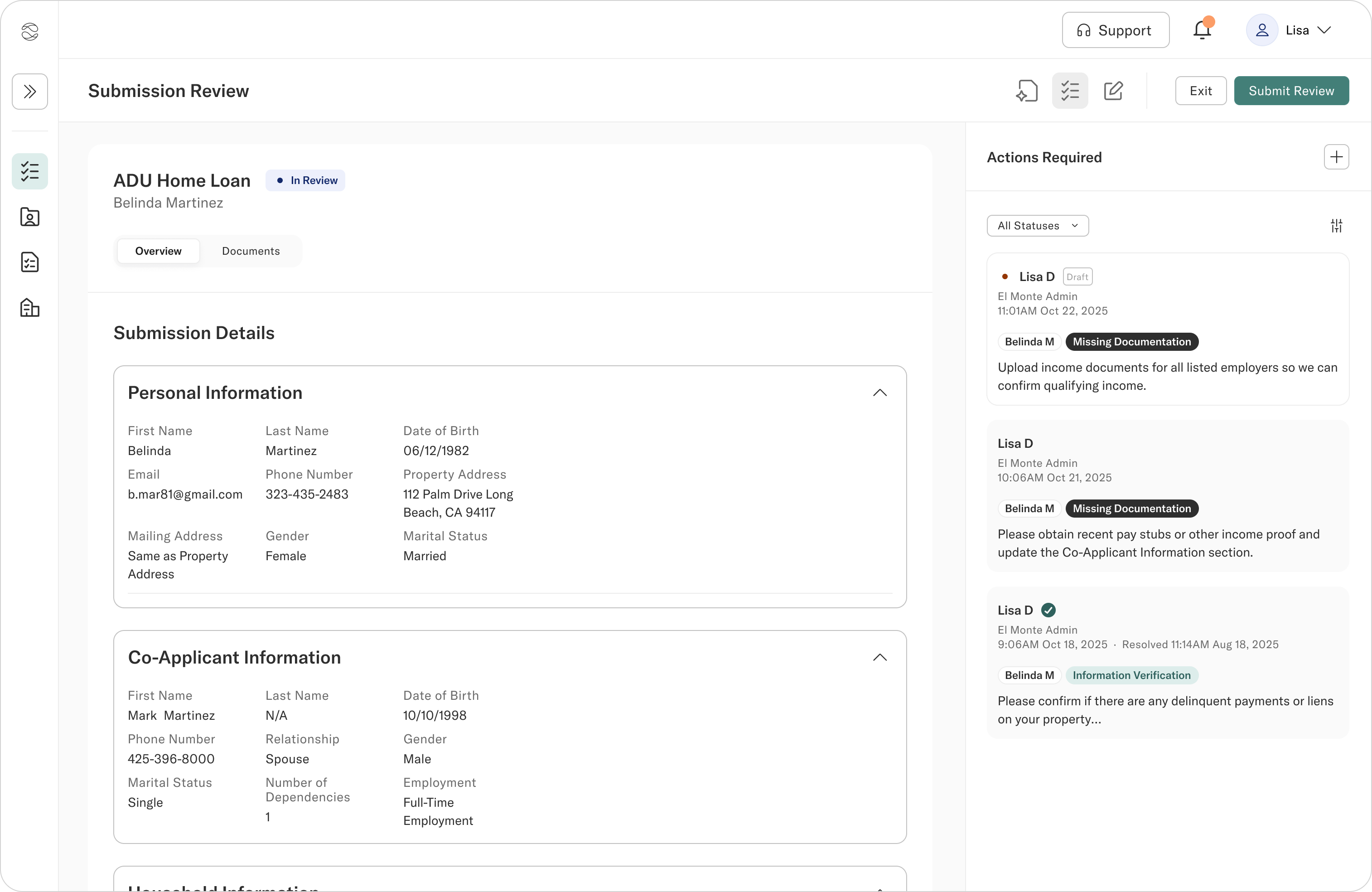
Task: Click the app logo icon
Action: 29,31
